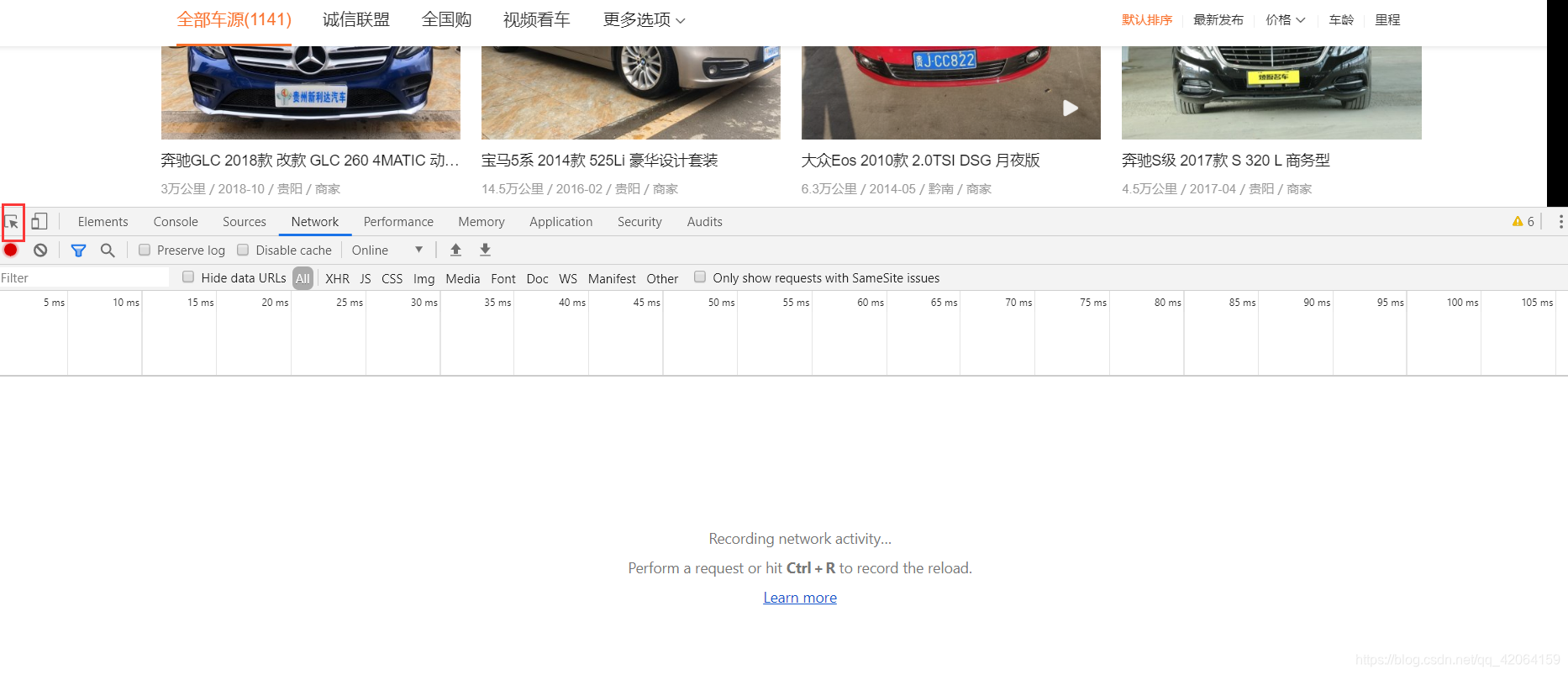This screenshot has height=675, width=1568.
Task: Export HAR file download arrow icon
Action: (485, 250)
